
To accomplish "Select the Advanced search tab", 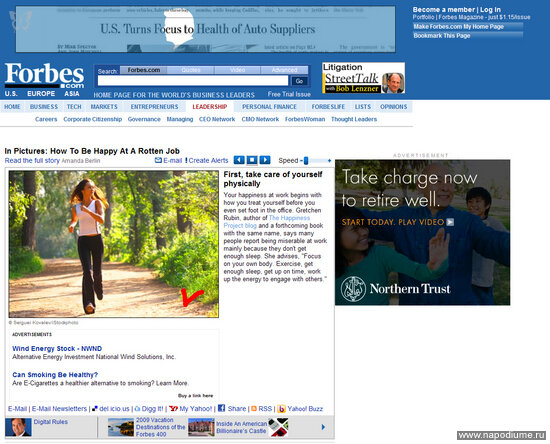I will (284, 70).
